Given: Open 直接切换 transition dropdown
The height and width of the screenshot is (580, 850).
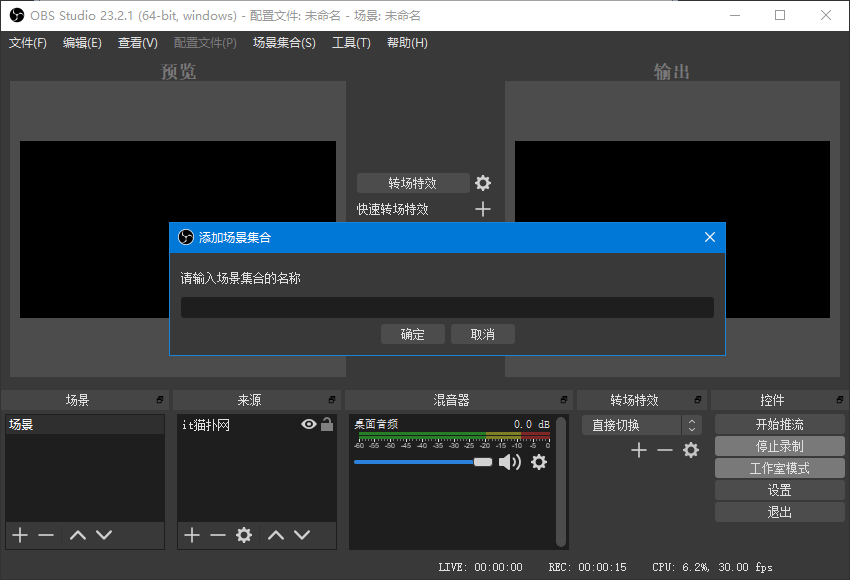Looking at the screenshot, I should [632, 425].
